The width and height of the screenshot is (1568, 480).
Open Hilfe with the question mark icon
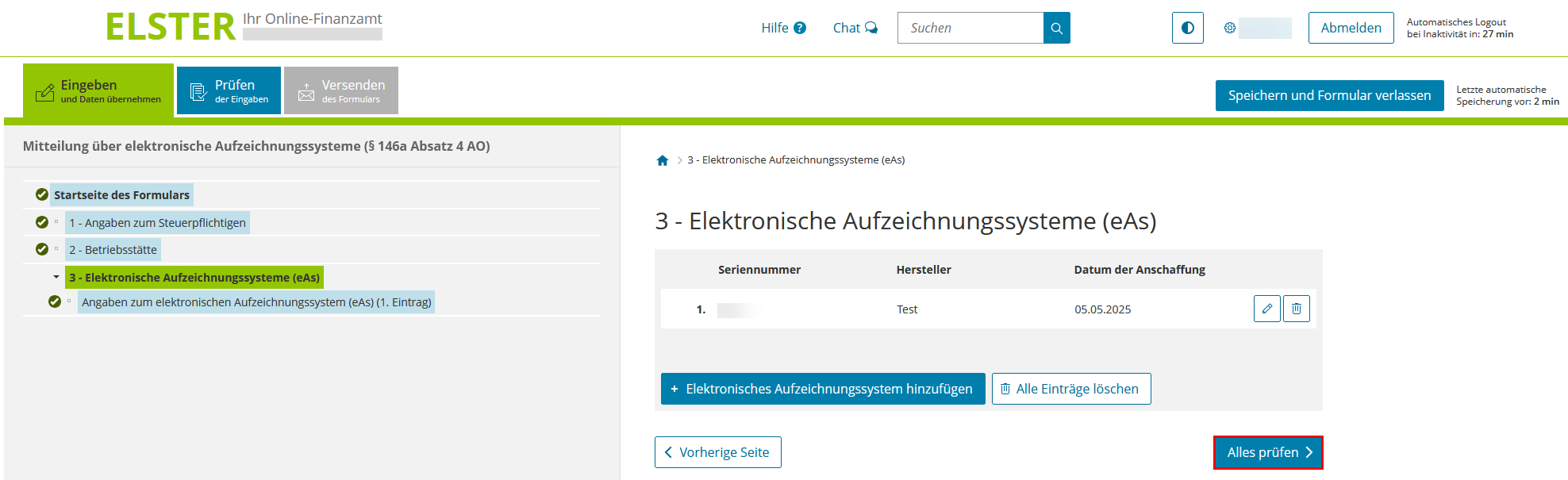(x=783, y=28)
